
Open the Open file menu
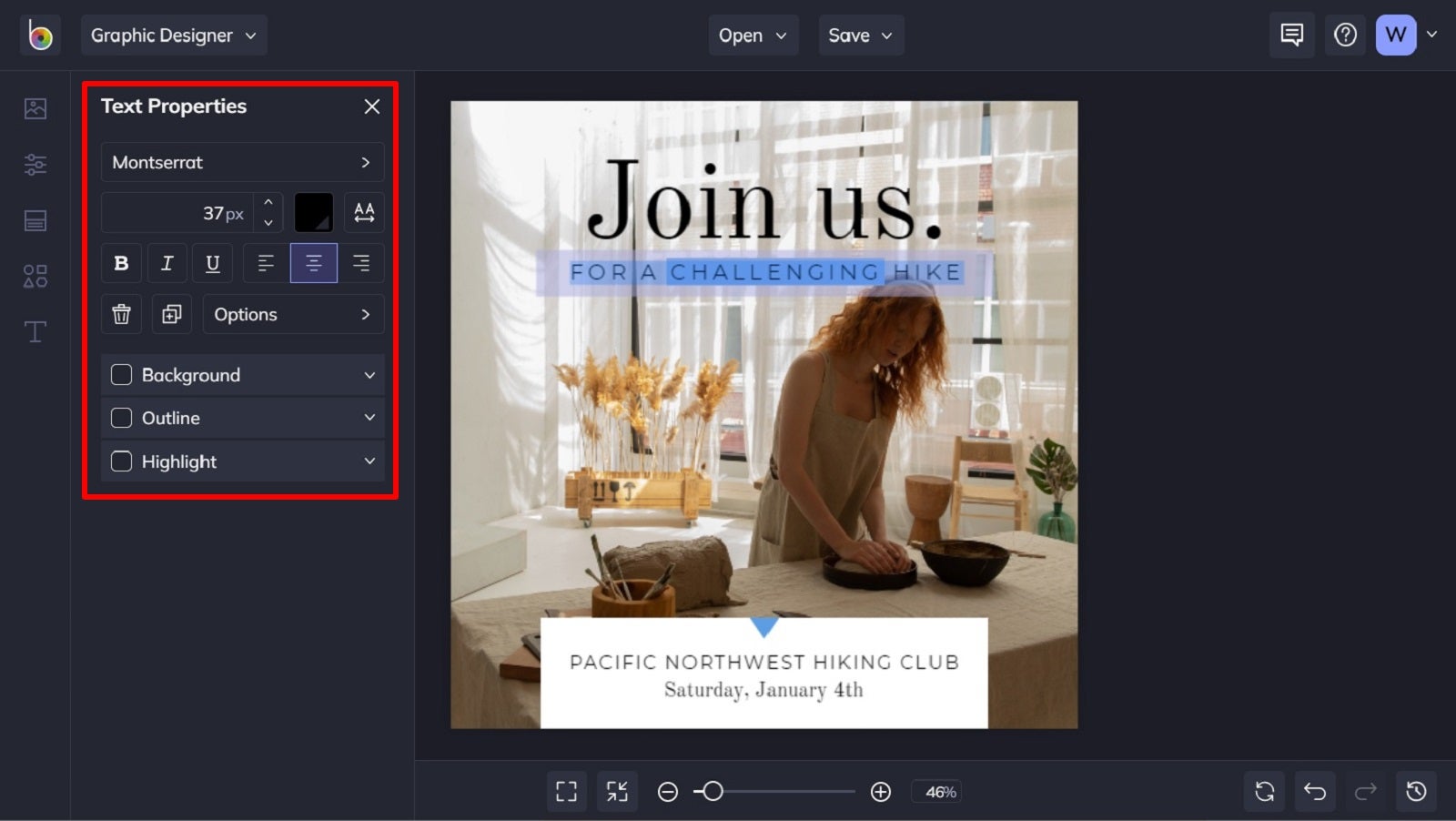753,35
